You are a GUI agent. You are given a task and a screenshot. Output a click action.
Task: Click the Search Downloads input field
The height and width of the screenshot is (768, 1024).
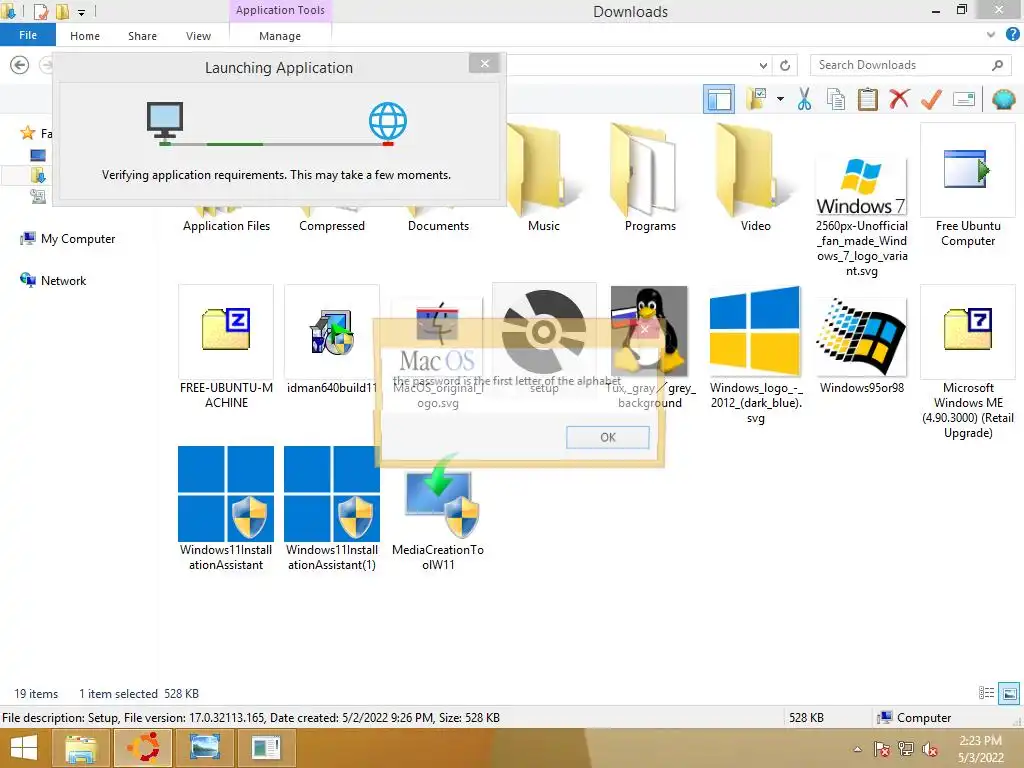click(909, 65)
